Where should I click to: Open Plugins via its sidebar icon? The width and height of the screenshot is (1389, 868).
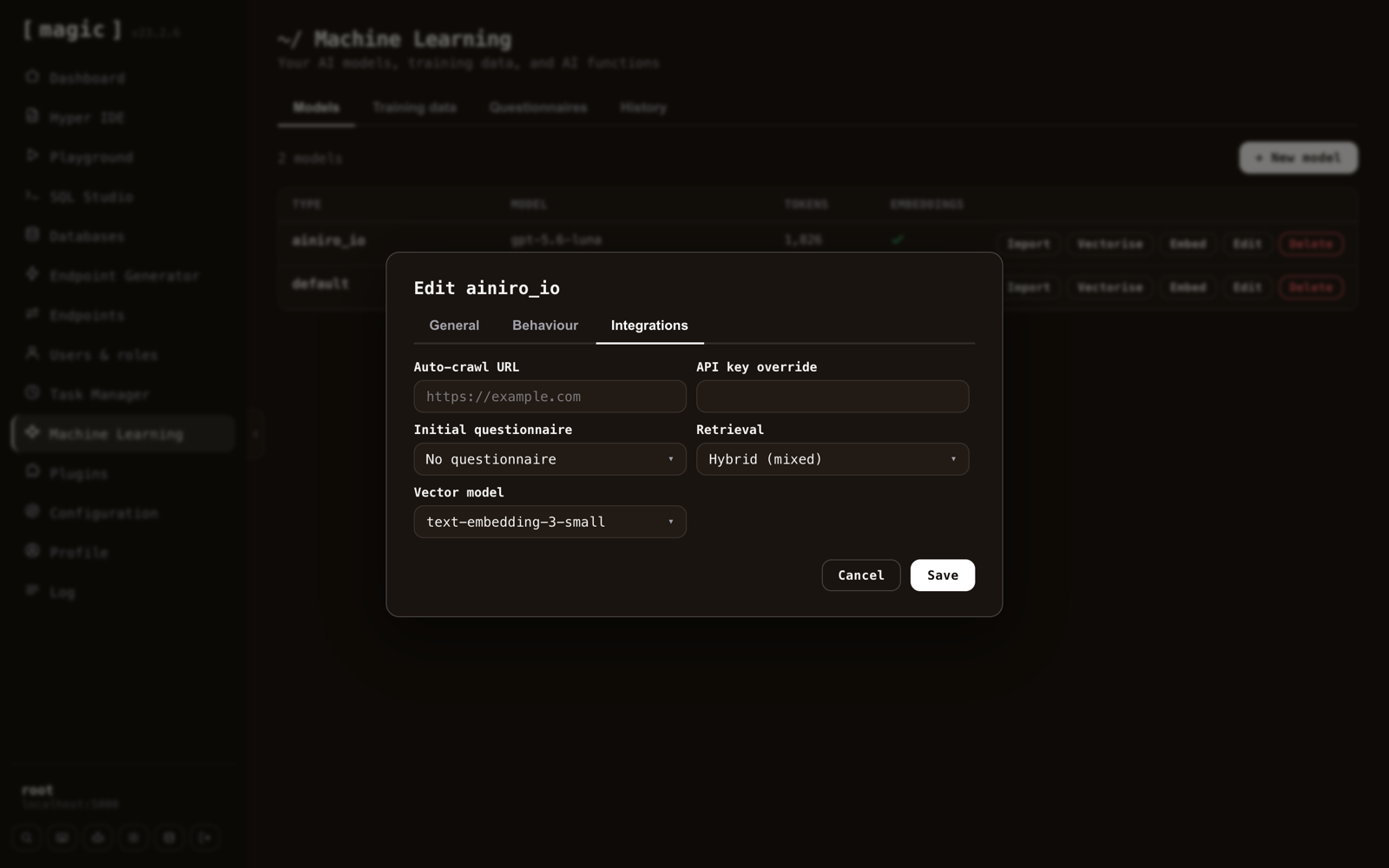coord(32,472)
